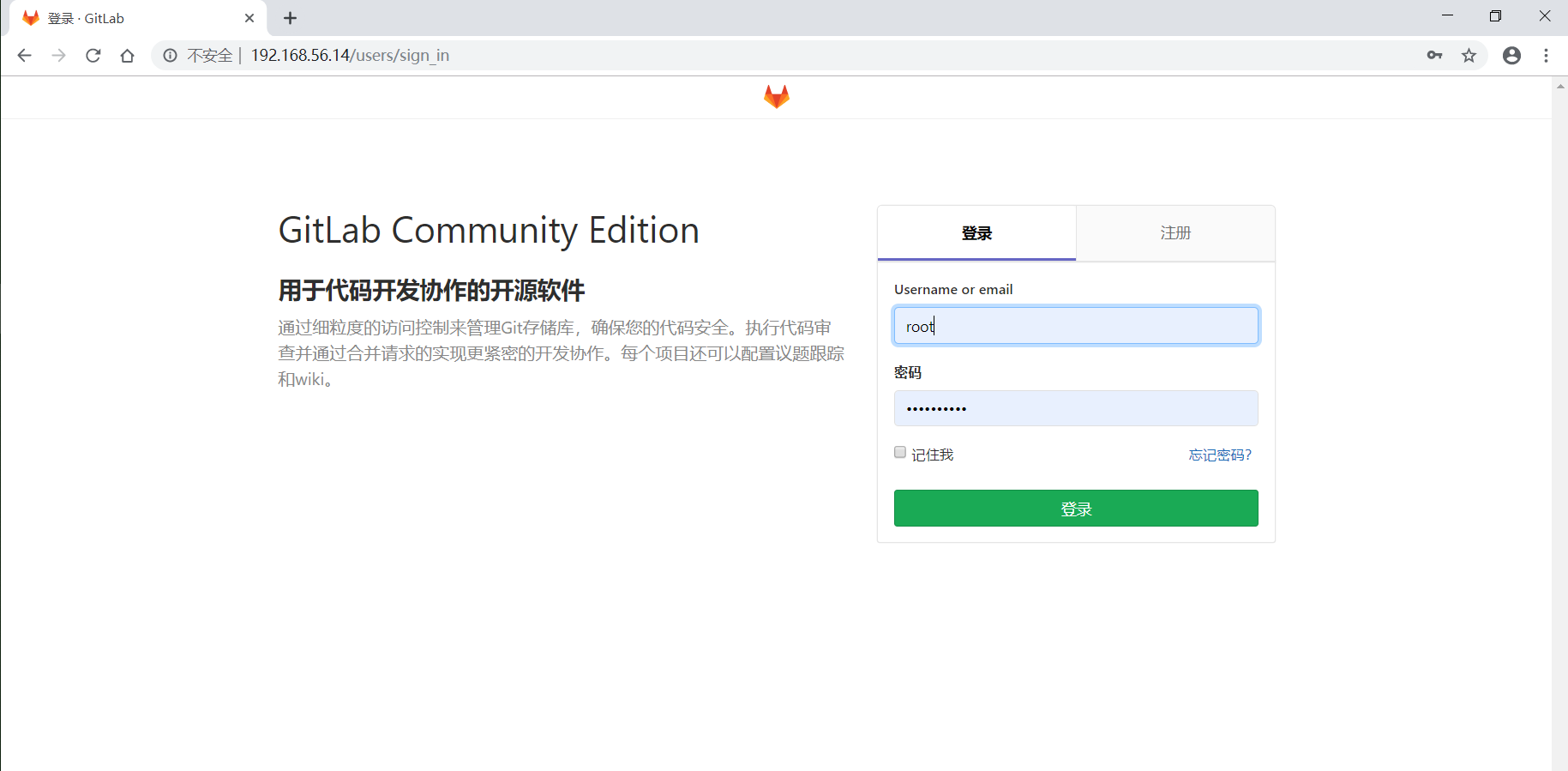Open the Chrome profile avatar icon
The image size is (1568, 771).
(x=1511, y=56)
